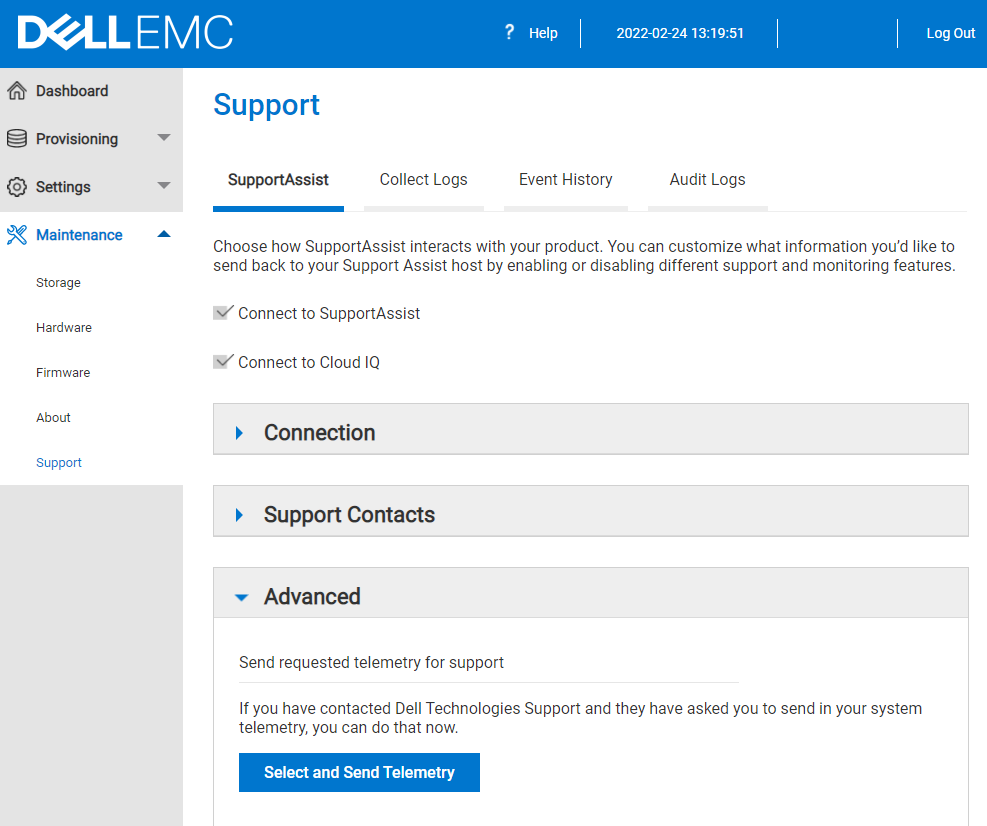Switch to the Collect Logs tab
Viewport: 987px width, 826px height.
423,180
